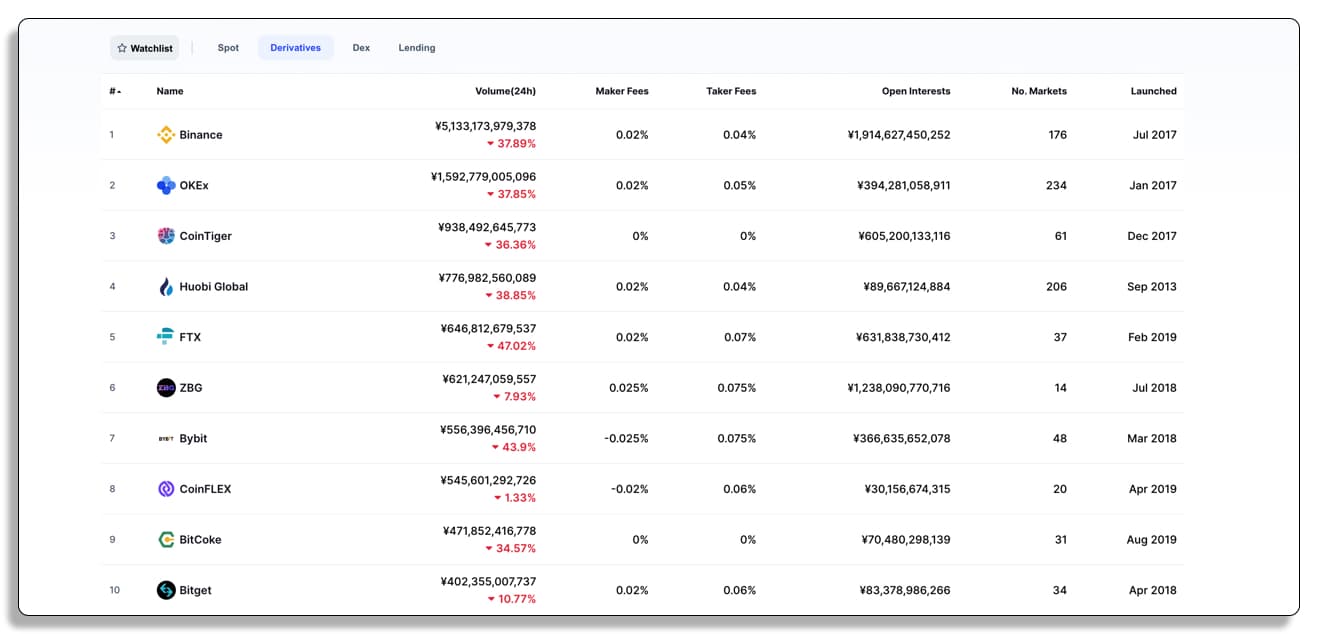Click Huobi launch date Sep 2013
This screenshot has height=634, width=1318.
[1152, 287]
